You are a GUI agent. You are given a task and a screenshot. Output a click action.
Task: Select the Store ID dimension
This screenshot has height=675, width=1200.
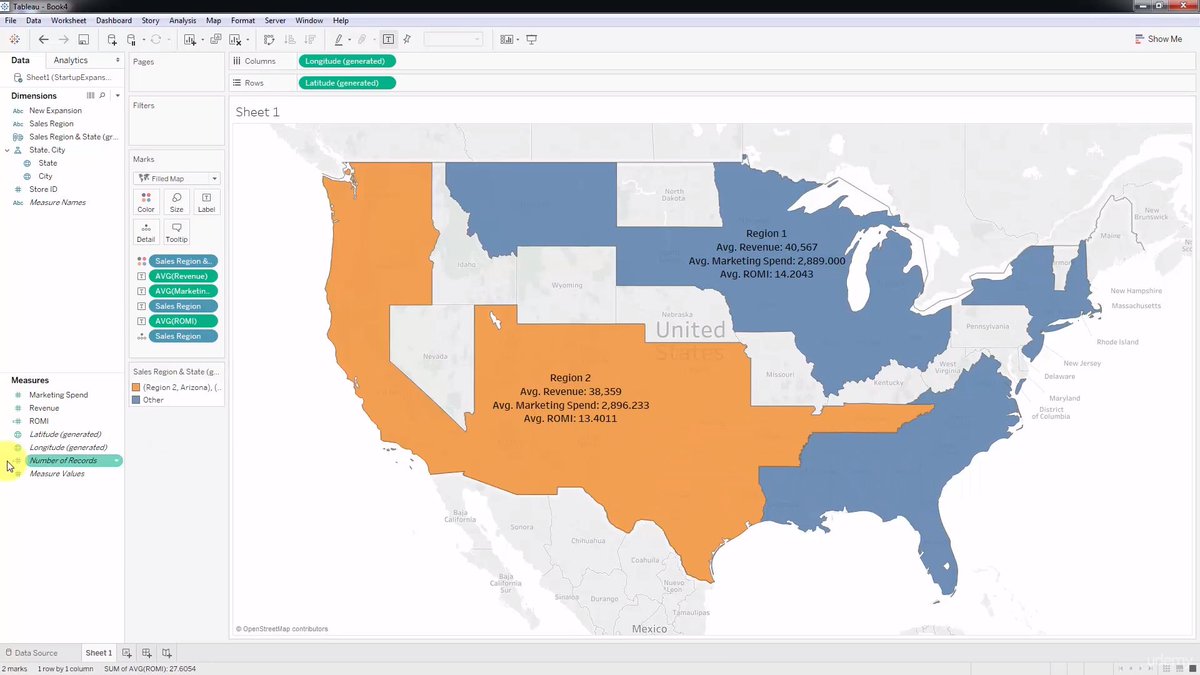point(43,189)
